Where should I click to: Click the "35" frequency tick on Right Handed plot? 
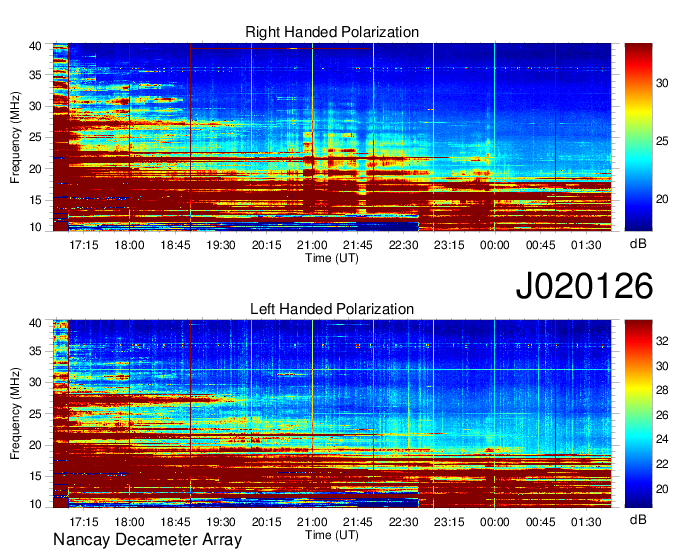coord(35,75)
